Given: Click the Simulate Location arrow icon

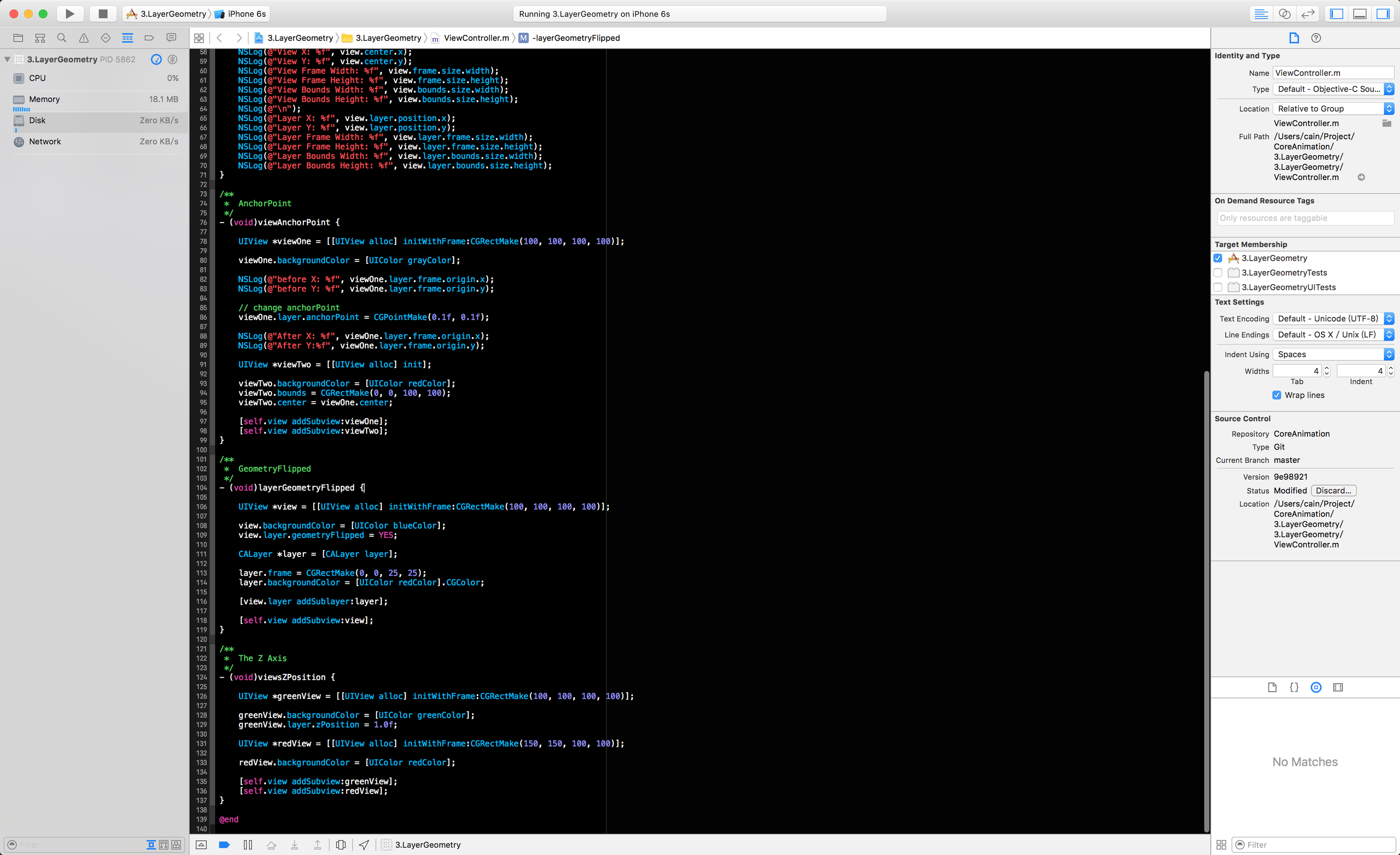Looking at the screenshot, I should (x=363, y=845).
